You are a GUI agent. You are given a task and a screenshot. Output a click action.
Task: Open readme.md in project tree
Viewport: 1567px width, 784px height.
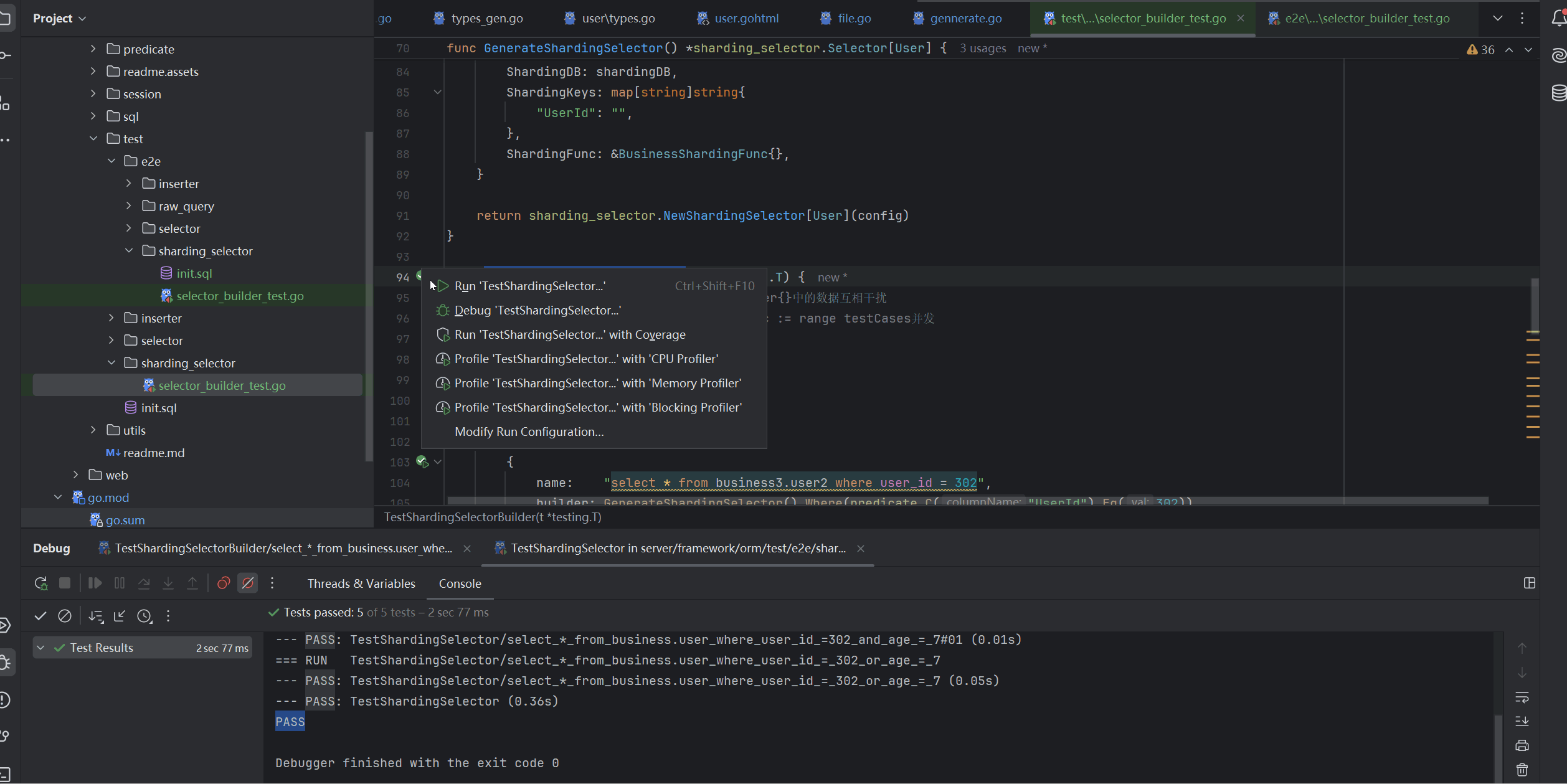click(x=153, y=452)
